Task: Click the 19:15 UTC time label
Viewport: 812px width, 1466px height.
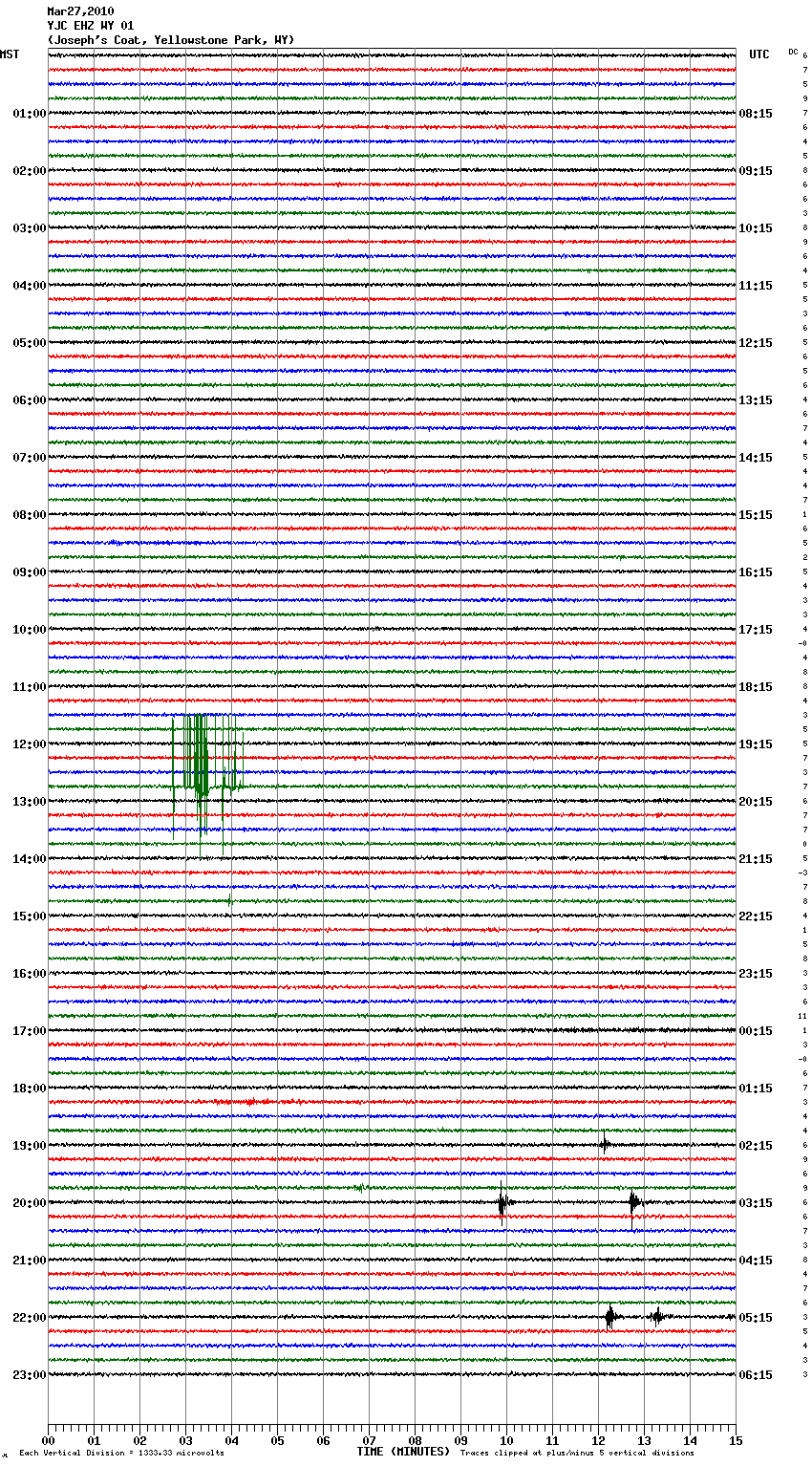Action: point(756,744)
